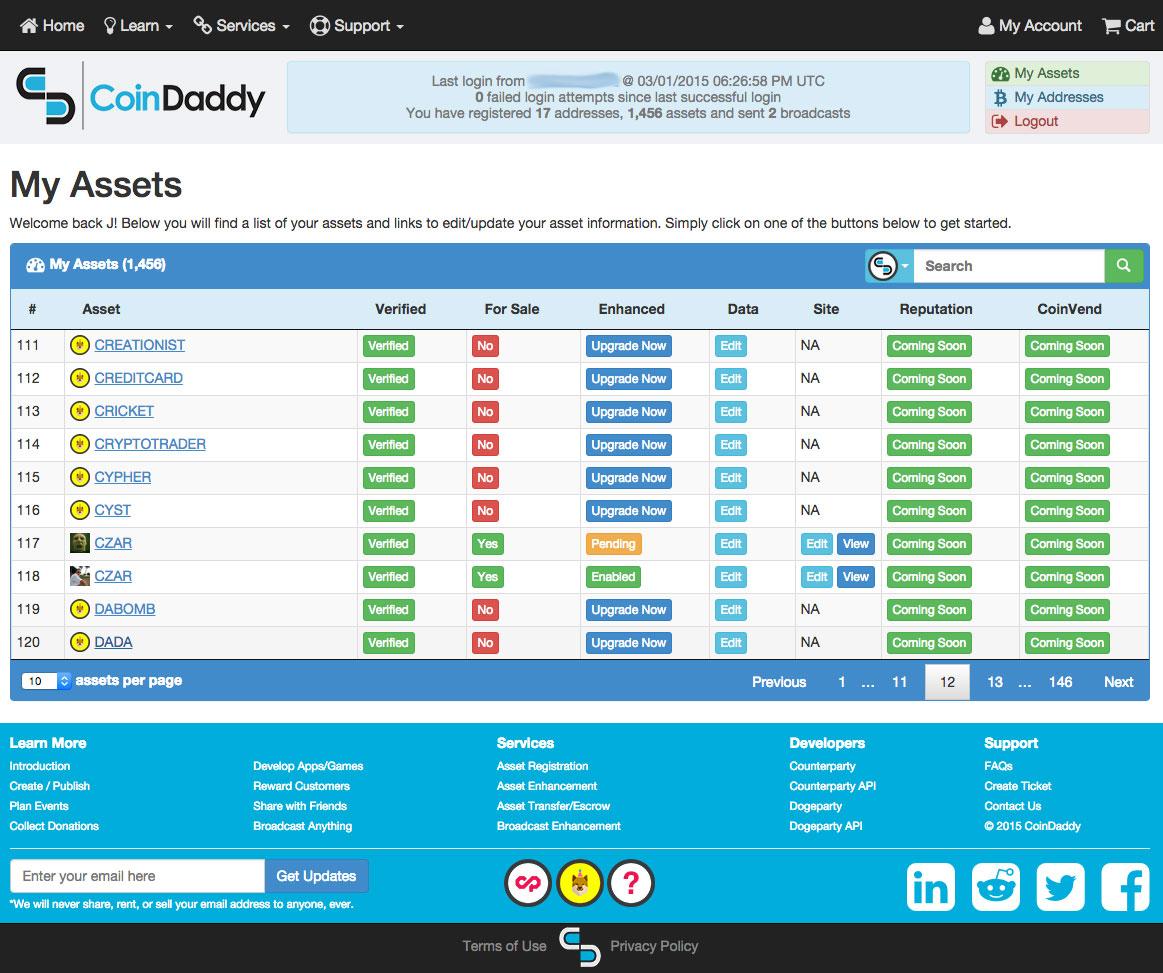Open the Twitter social icon
The image size is (1163, 973).
1060,886
